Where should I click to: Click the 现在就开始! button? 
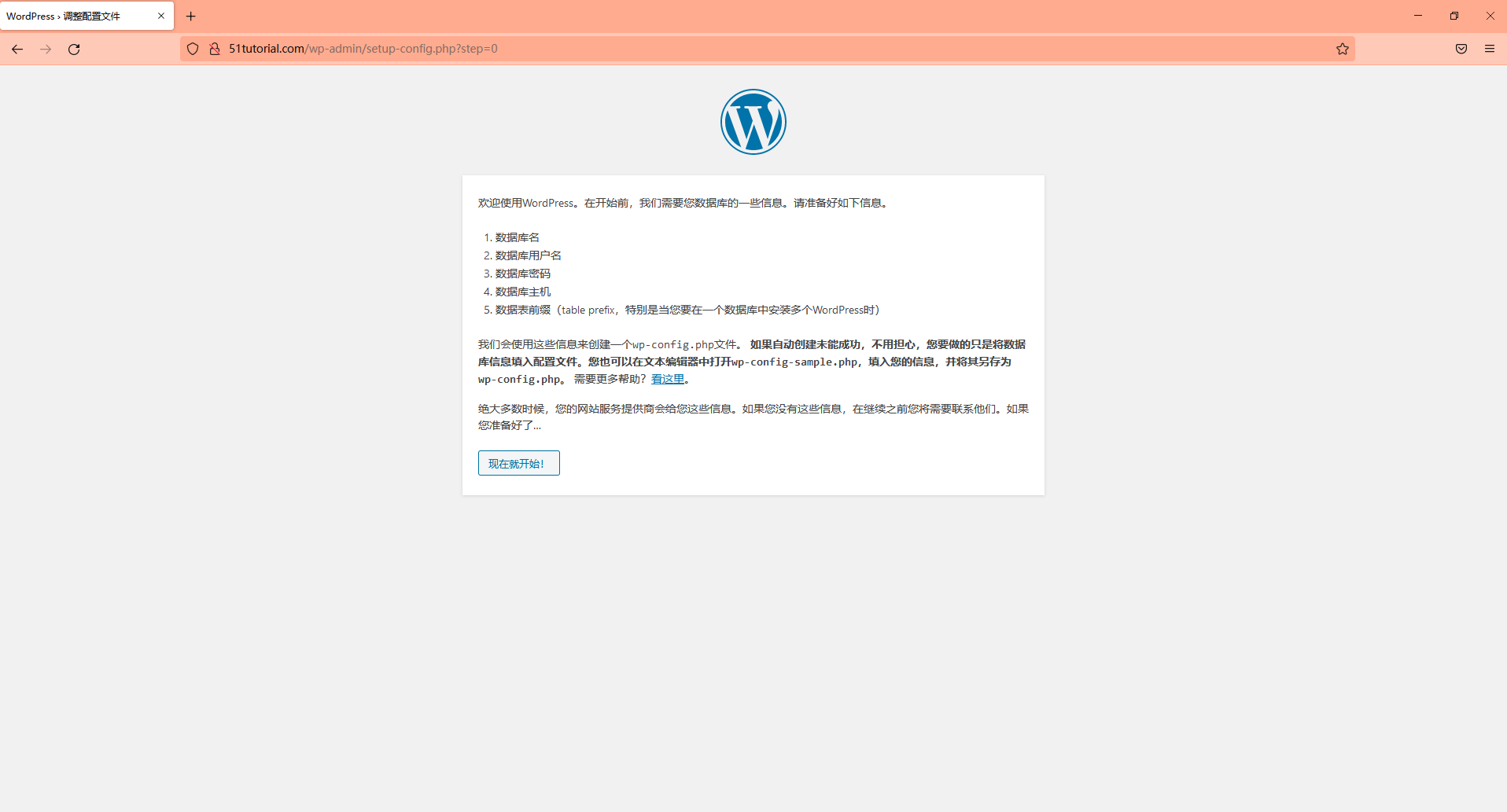tap(519, 463)
